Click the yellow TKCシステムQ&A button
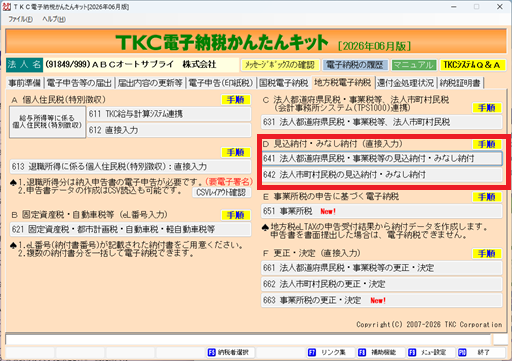 click(x=472, y=65)
